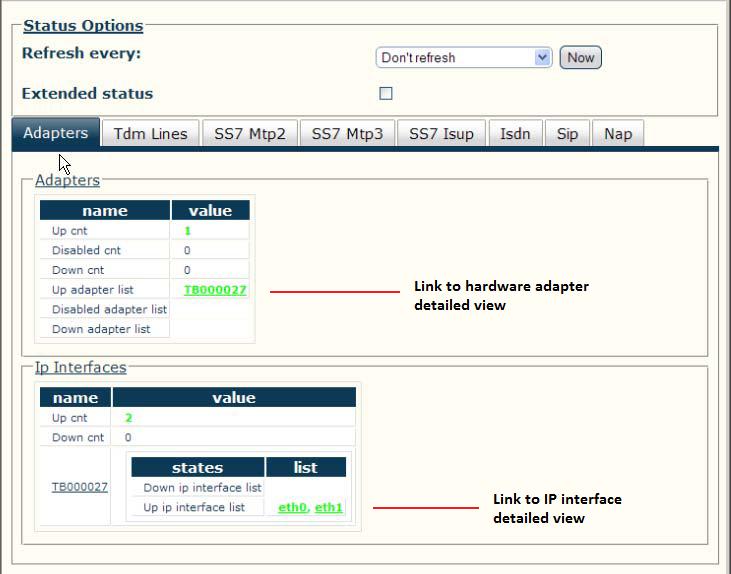Open the Isdn tab
731x574 pixels.
[515, 134]
